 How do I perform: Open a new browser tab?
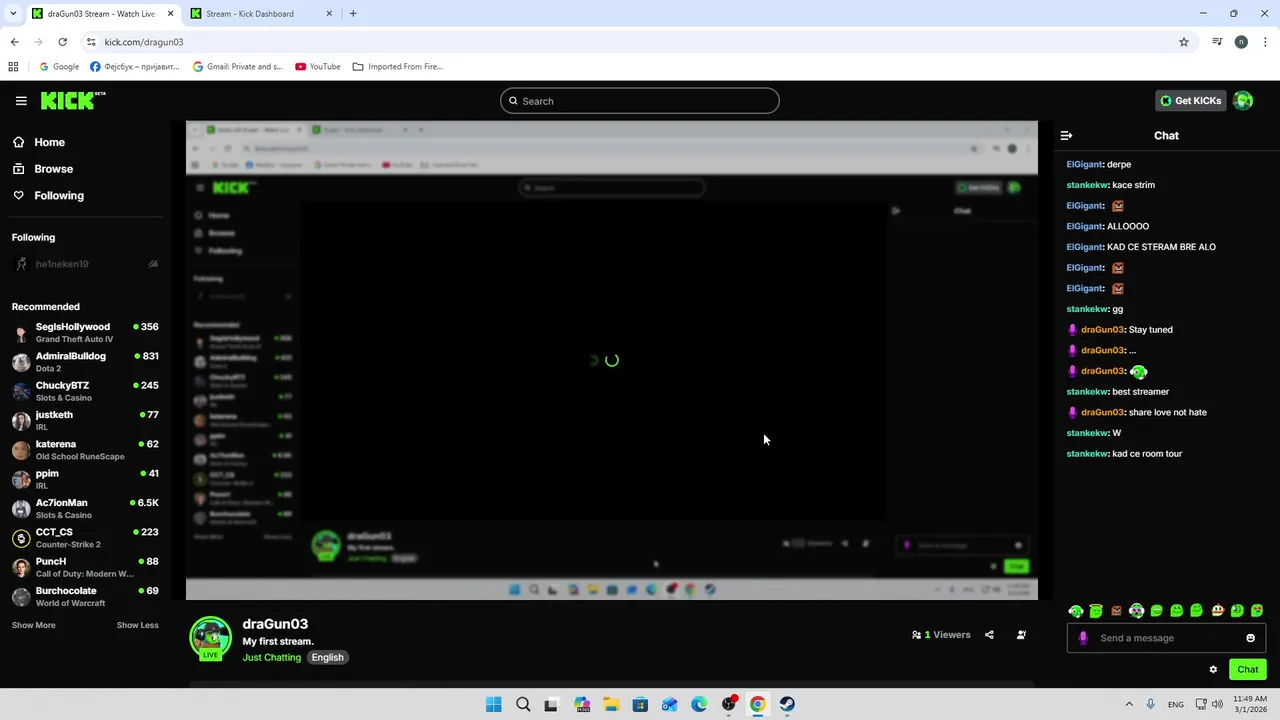[353, 14]
